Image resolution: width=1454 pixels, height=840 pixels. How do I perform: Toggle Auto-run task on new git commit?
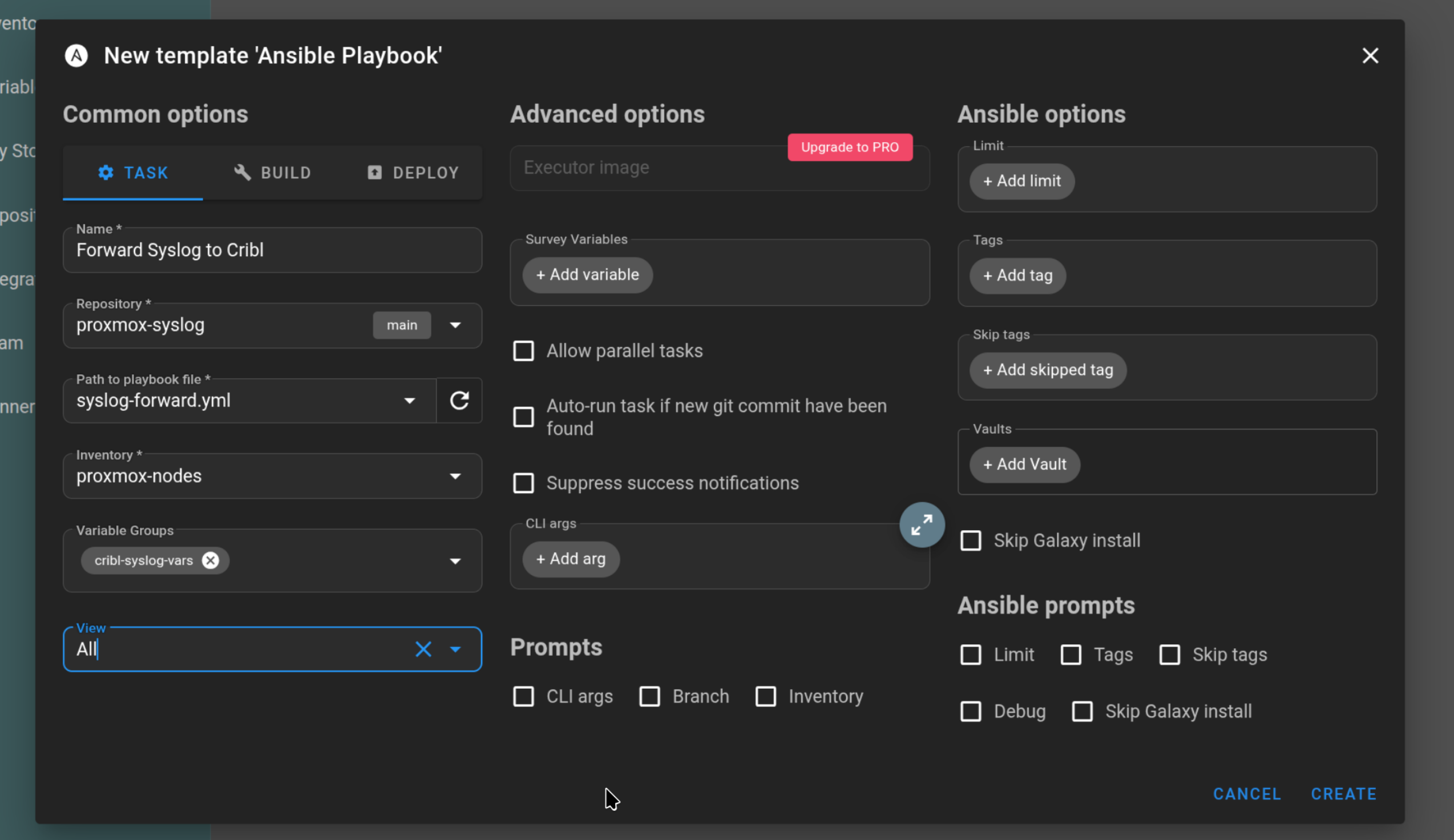[x=523, y=417]
